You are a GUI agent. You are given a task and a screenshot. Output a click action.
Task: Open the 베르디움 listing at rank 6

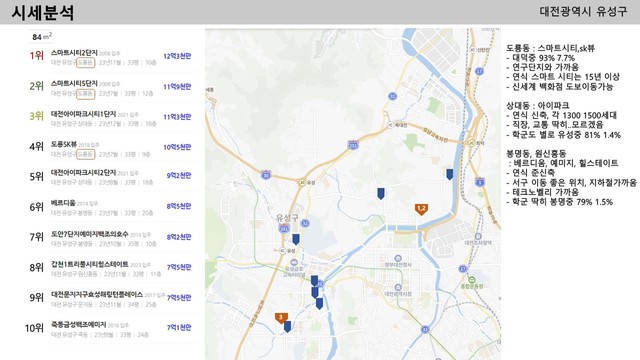(111, 208)
